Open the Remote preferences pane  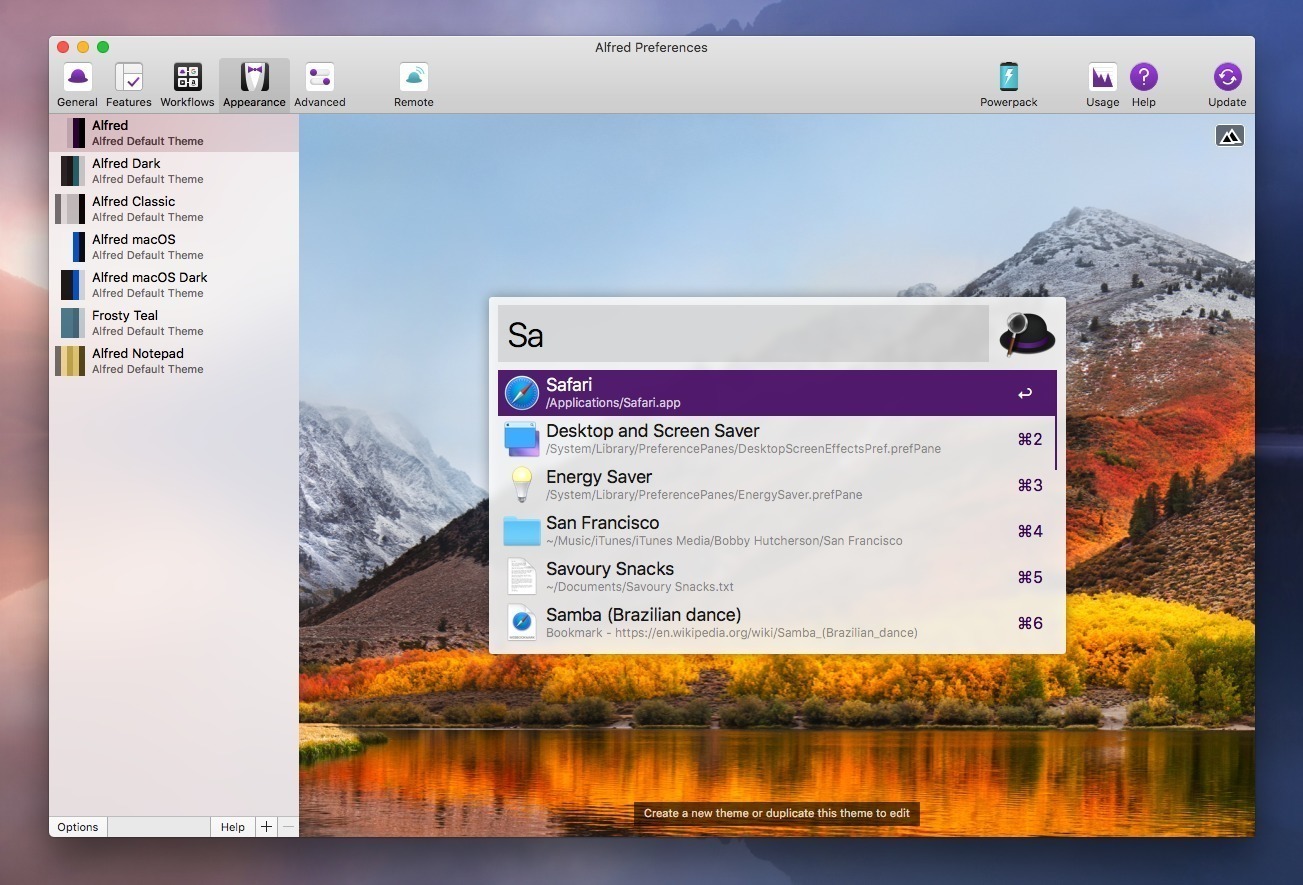(413, 85)
